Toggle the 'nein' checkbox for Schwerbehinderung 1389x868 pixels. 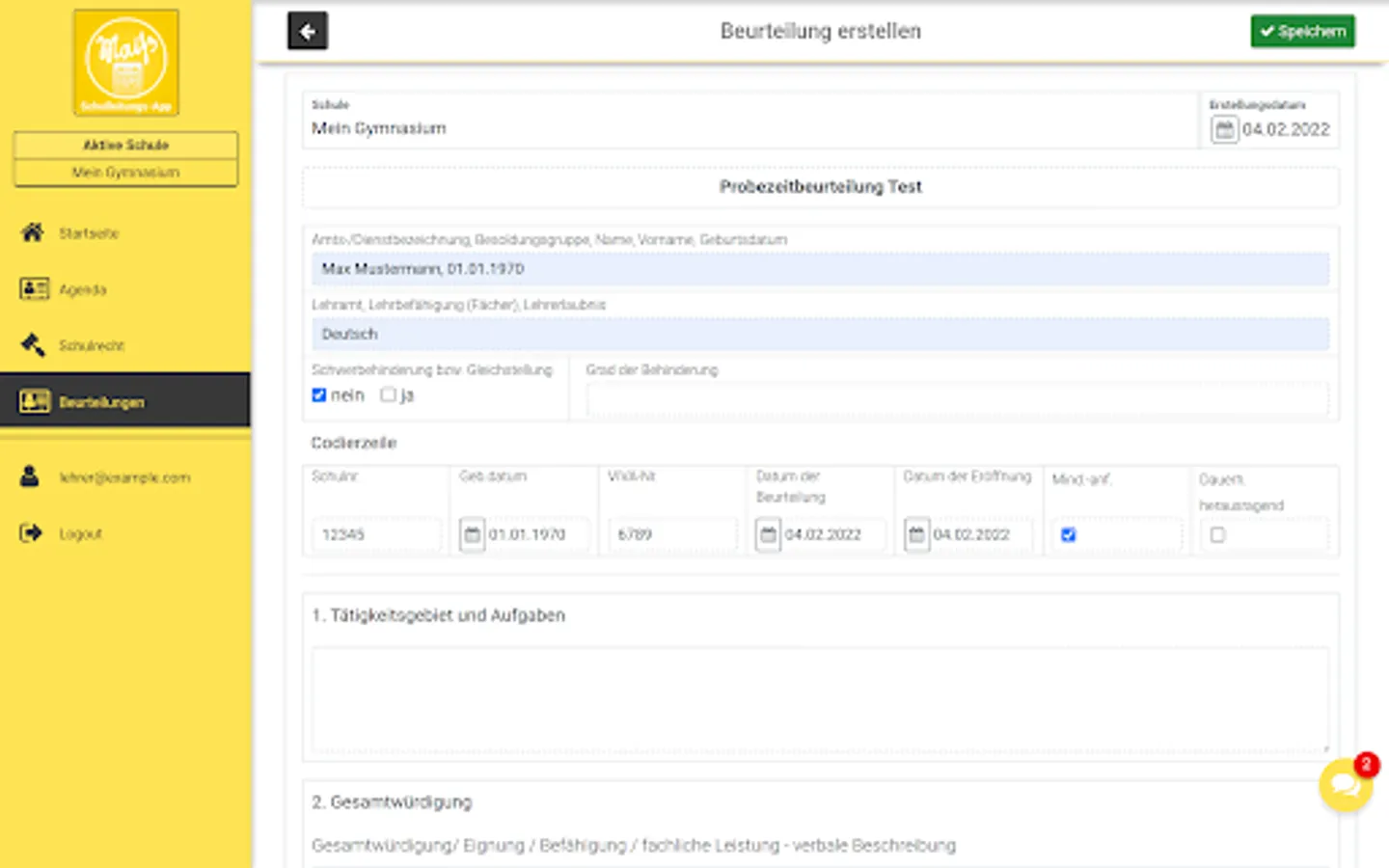[319, 394]
